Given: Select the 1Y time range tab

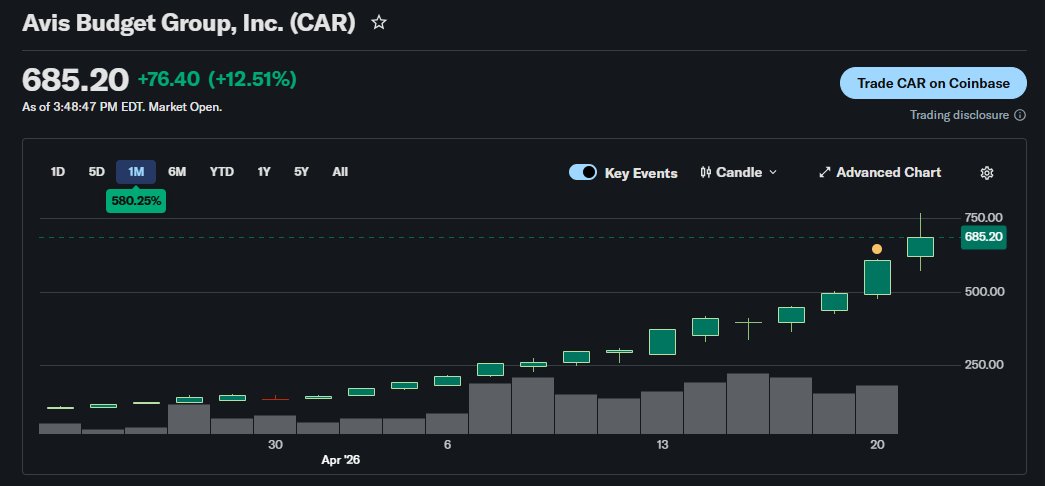Looking at the screenshot, I should pos(264,172).
